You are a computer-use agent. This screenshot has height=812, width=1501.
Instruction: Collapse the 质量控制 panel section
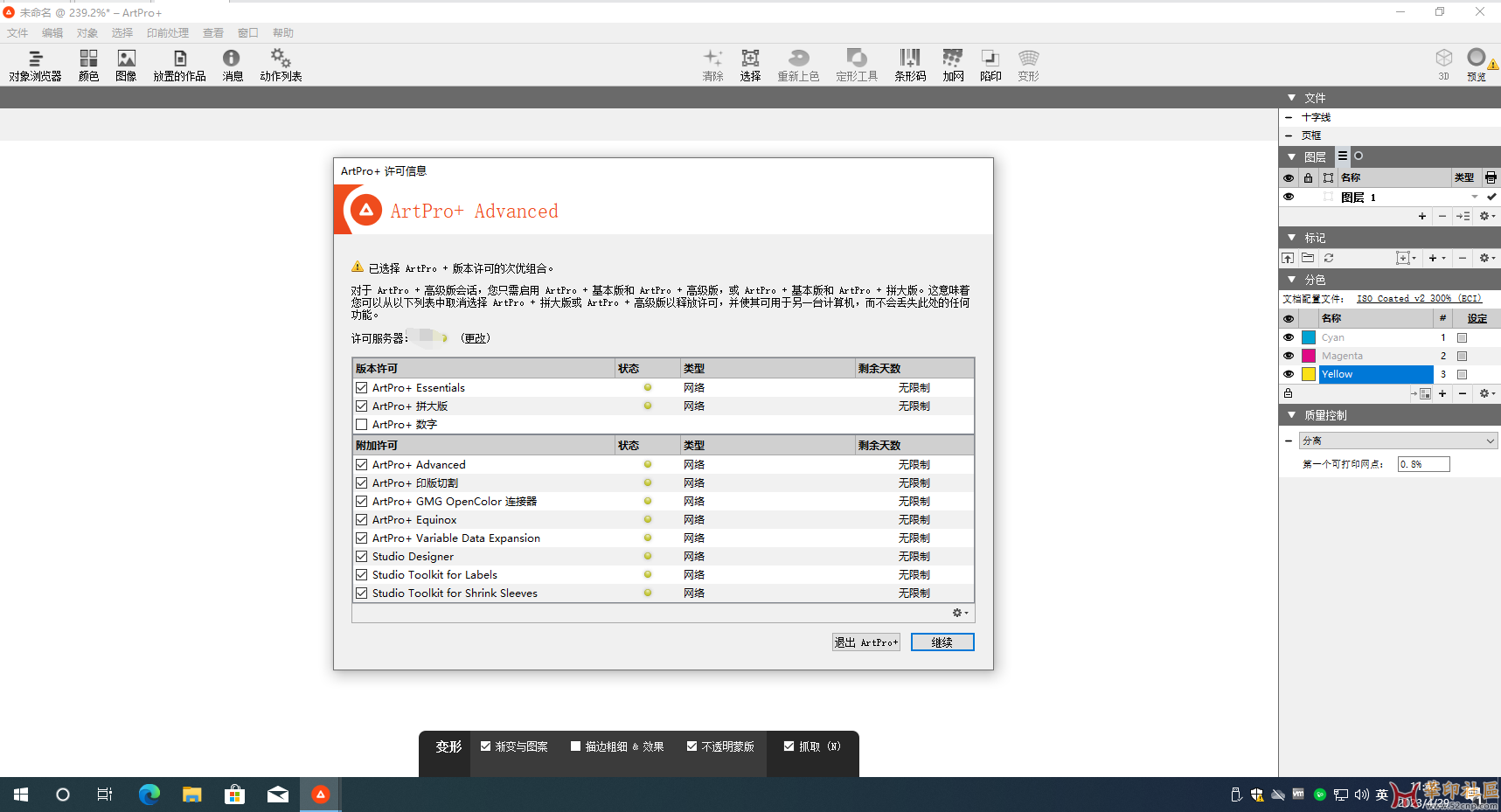[x=1291, y=415]
